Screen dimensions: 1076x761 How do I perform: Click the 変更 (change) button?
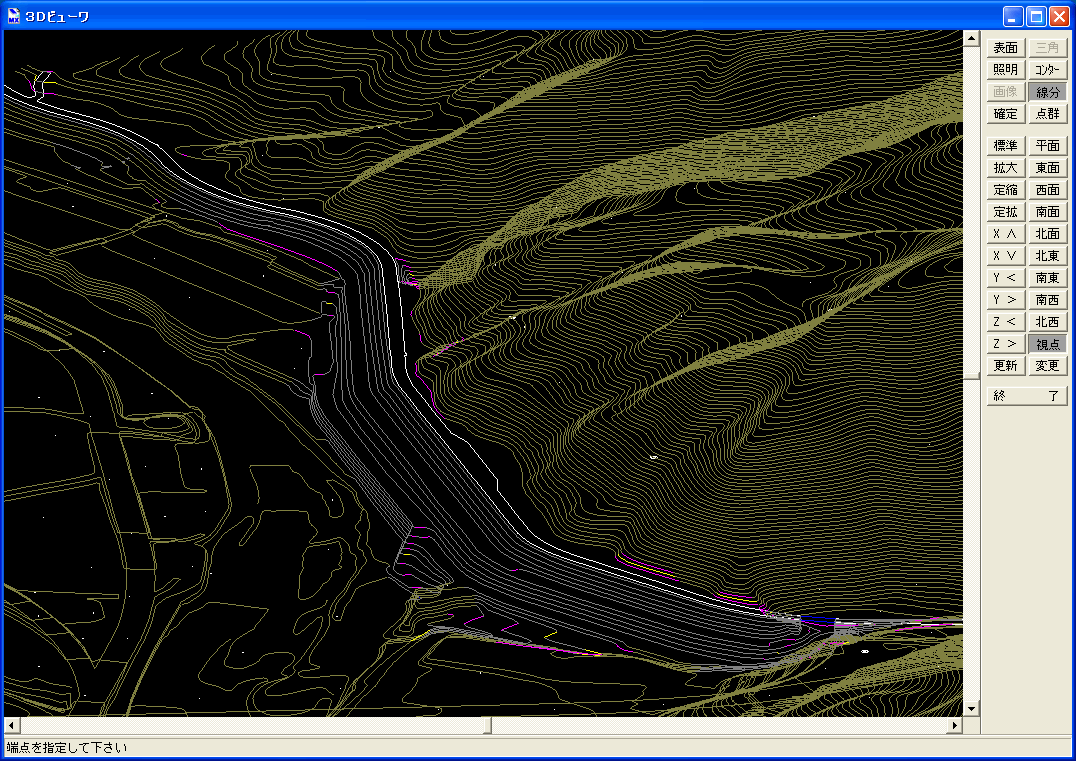[x=1048, y=365]
